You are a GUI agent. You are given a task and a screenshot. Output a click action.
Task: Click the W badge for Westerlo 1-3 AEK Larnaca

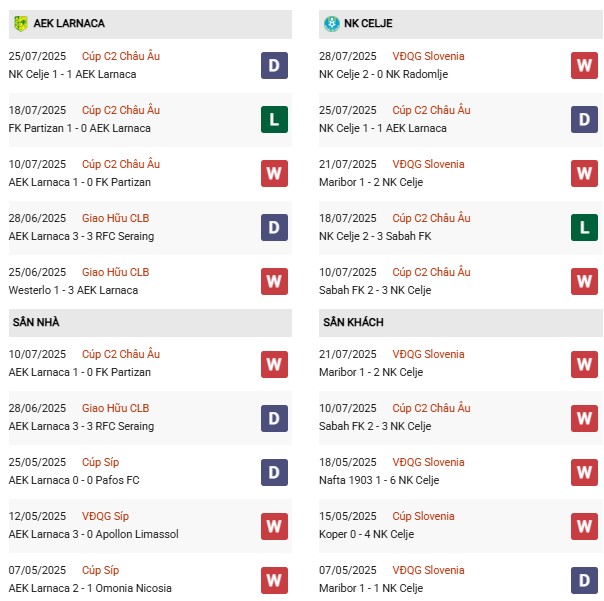(x=274, y=281)
